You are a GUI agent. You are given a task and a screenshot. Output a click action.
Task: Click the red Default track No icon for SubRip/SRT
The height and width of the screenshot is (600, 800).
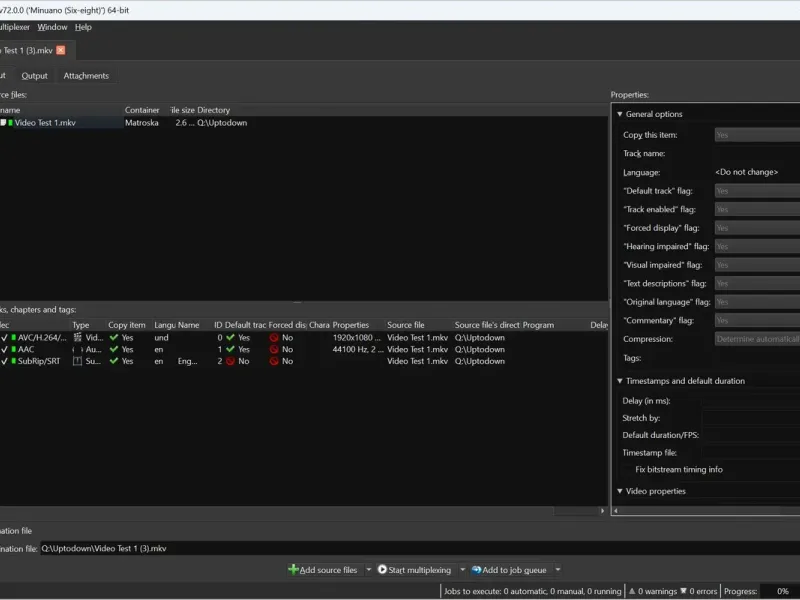230,362
